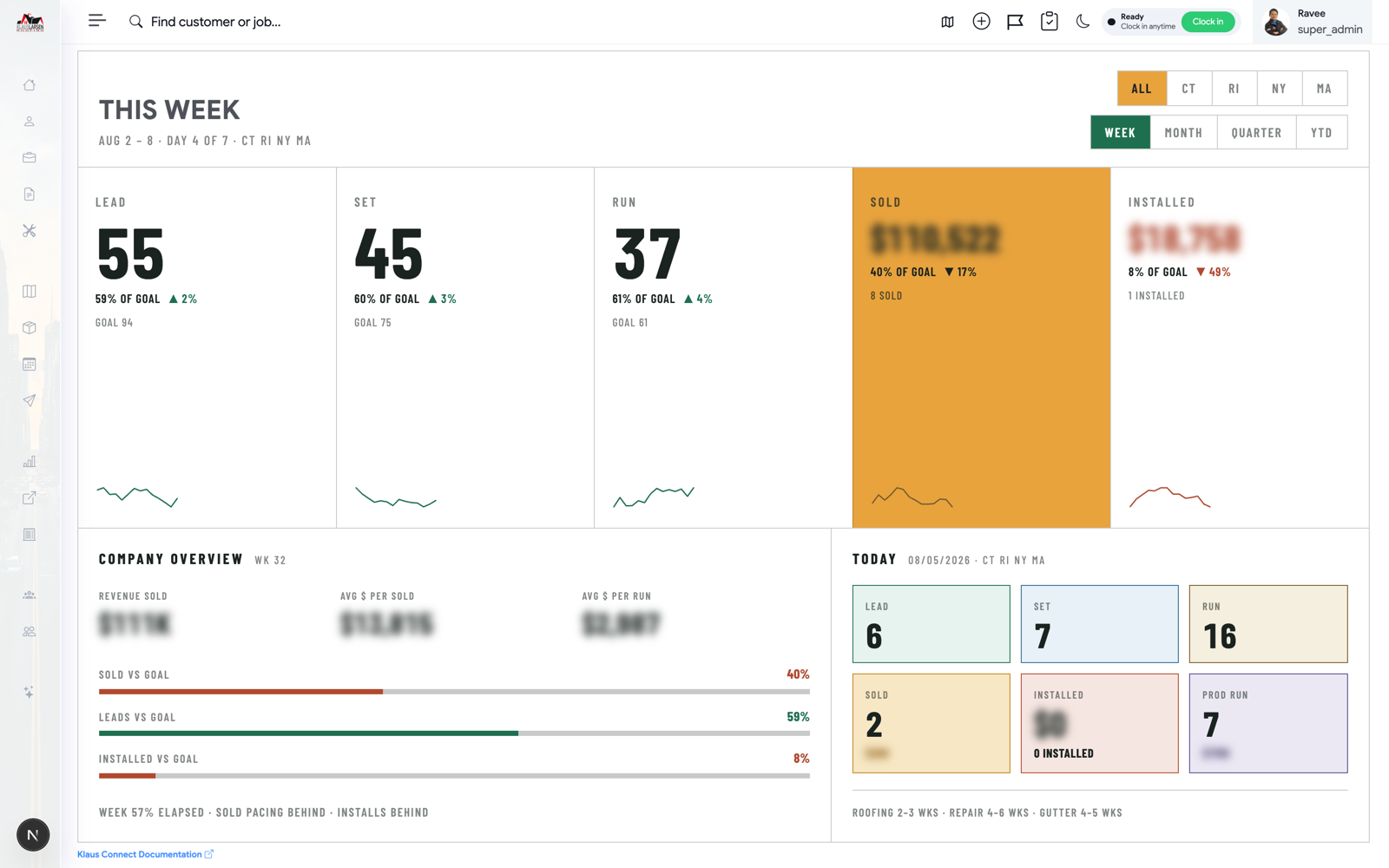Image resolution: width=1389 pixels, height=868 pixels.
Task: Open the paper plane send icon
Action: pos(30,401)
